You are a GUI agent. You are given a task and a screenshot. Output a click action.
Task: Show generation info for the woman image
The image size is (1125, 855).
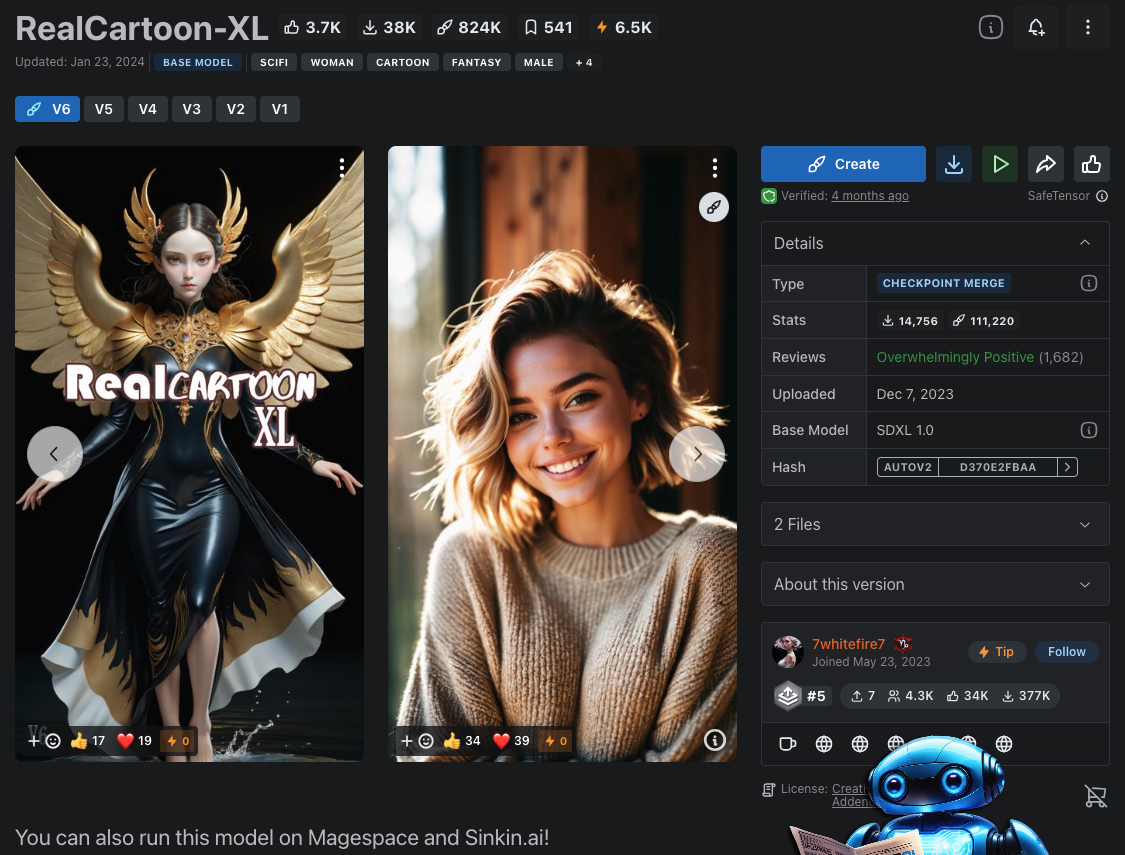click(715, 740)
